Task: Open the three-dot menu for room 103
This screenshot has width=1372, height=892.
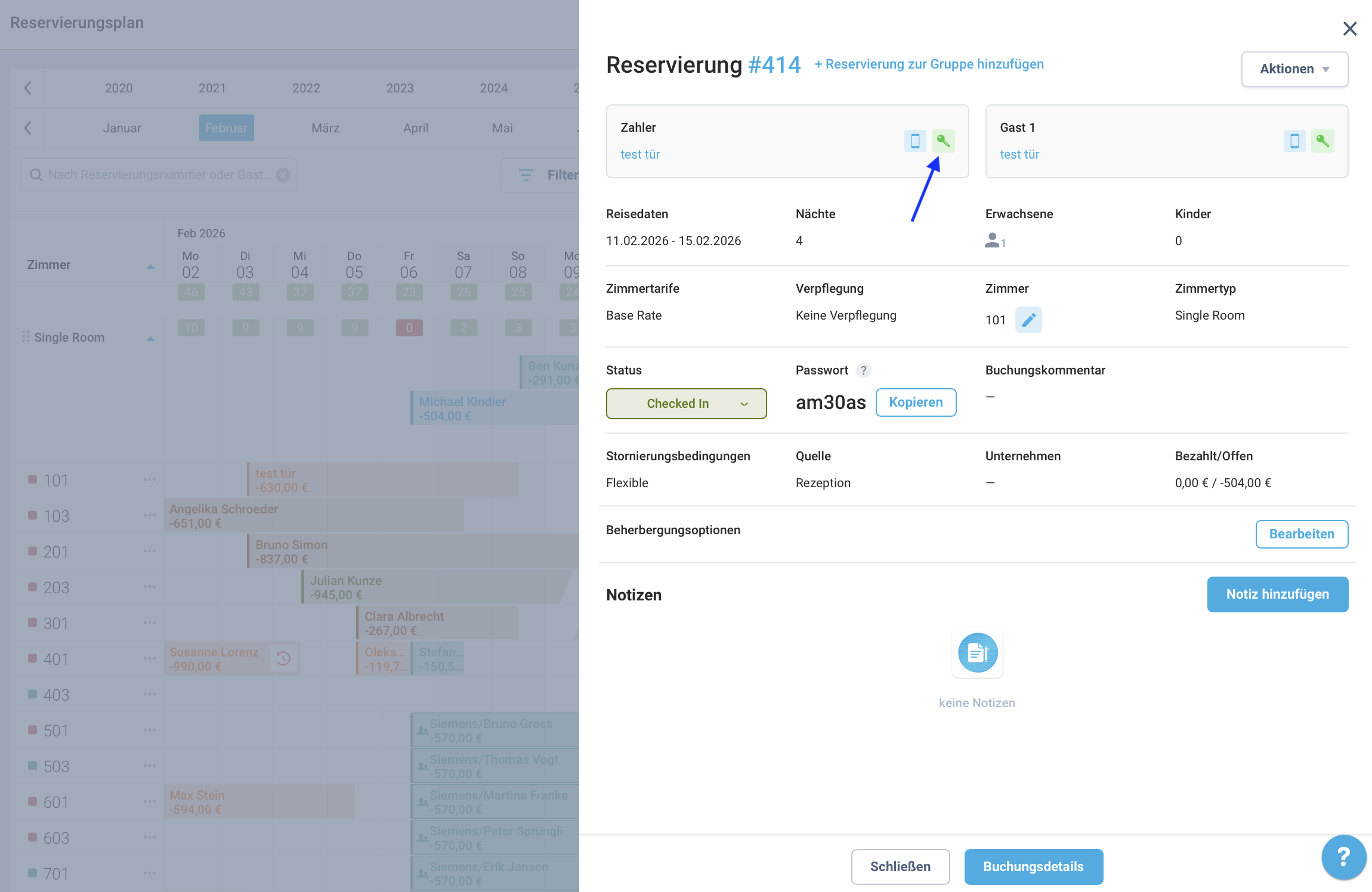Action: tap(149, 515)
